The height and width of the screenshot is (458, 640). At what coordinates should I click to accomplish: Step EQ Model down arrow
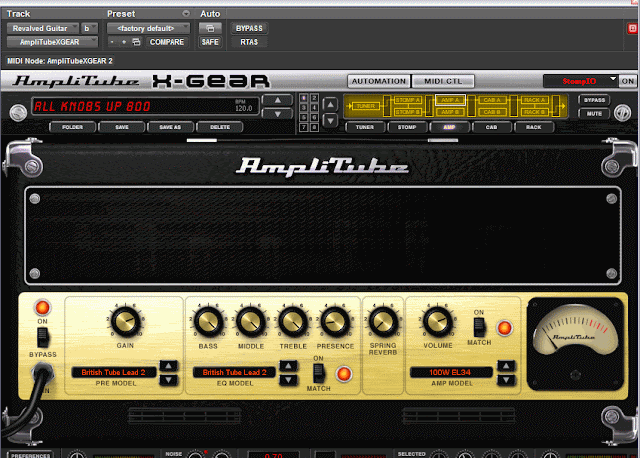point(289,380)
